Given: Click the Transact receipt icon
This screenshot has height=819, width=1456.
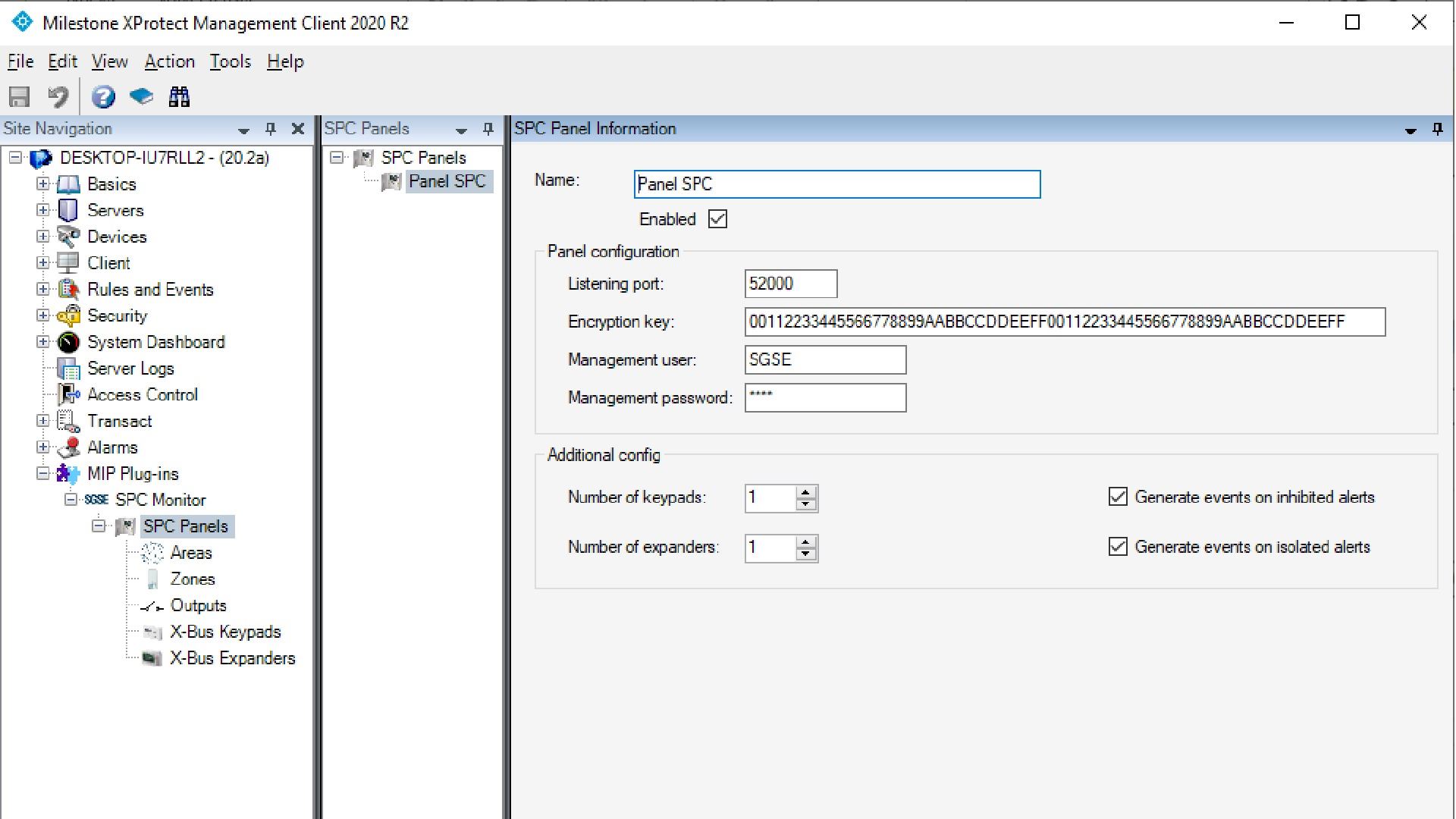Looking at the screenshot, I should pyautogui.click(x=68, y=421).
